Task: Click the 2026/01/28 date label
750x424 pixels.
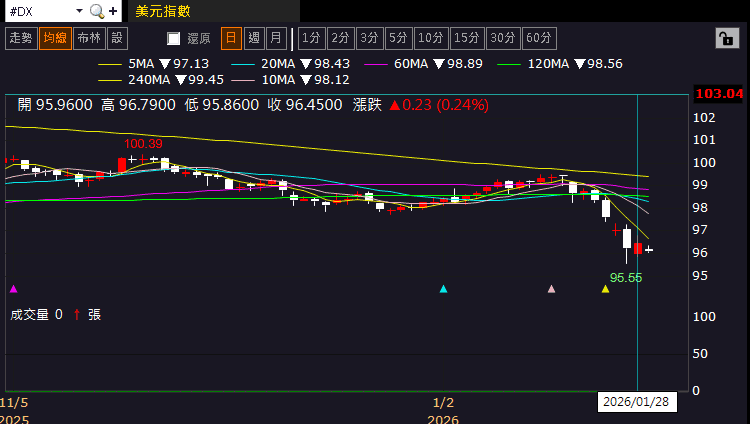Action: click(637, 401)
